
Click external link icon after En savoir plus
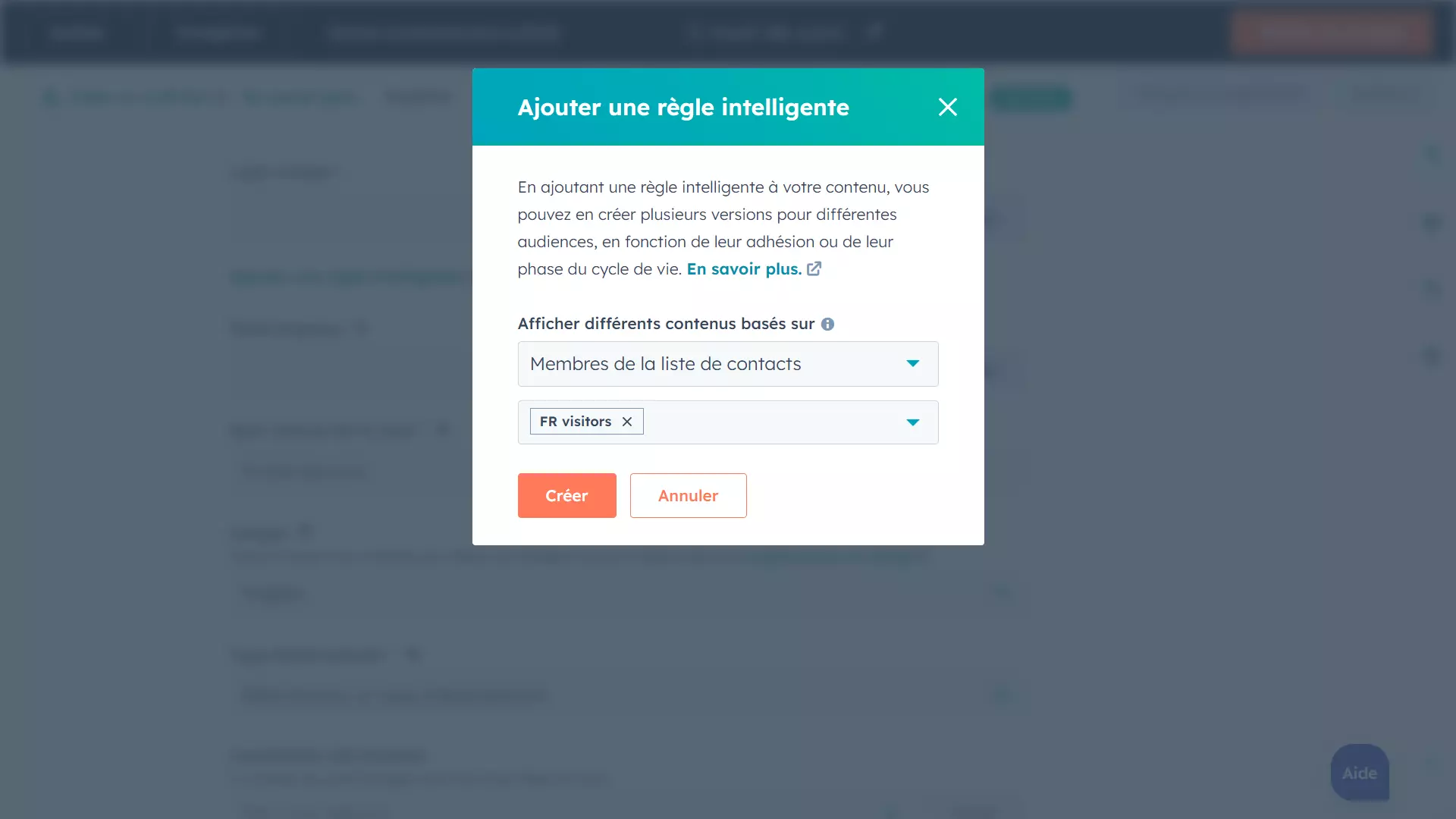click(x=814, y=269)
